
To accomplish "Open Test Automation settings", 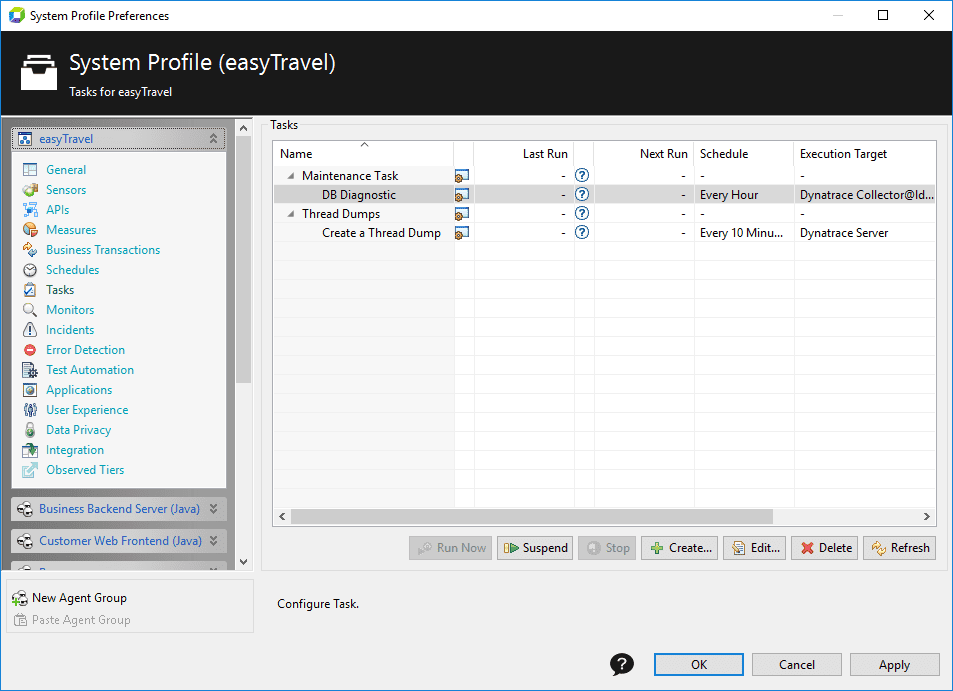I will 90,370.
